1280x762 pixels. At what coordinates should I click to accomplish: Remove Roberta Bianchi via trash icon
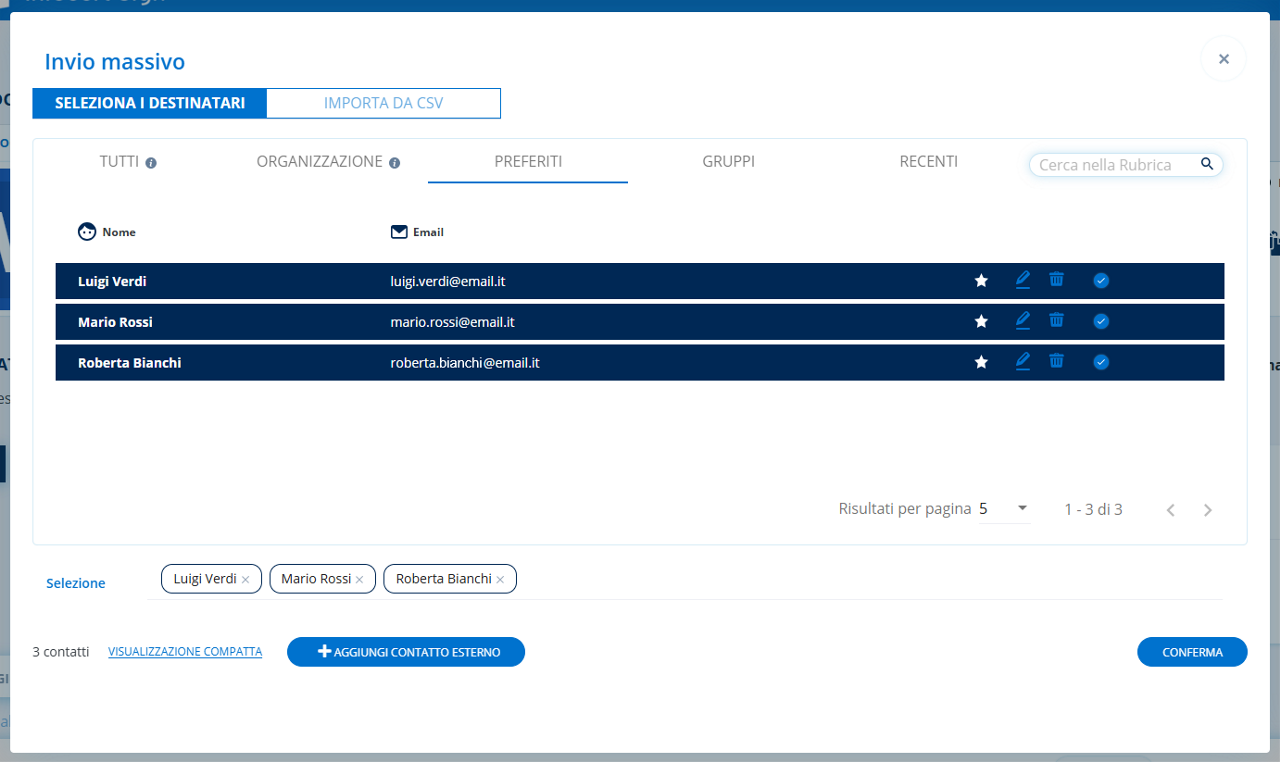coord(1056,362)
